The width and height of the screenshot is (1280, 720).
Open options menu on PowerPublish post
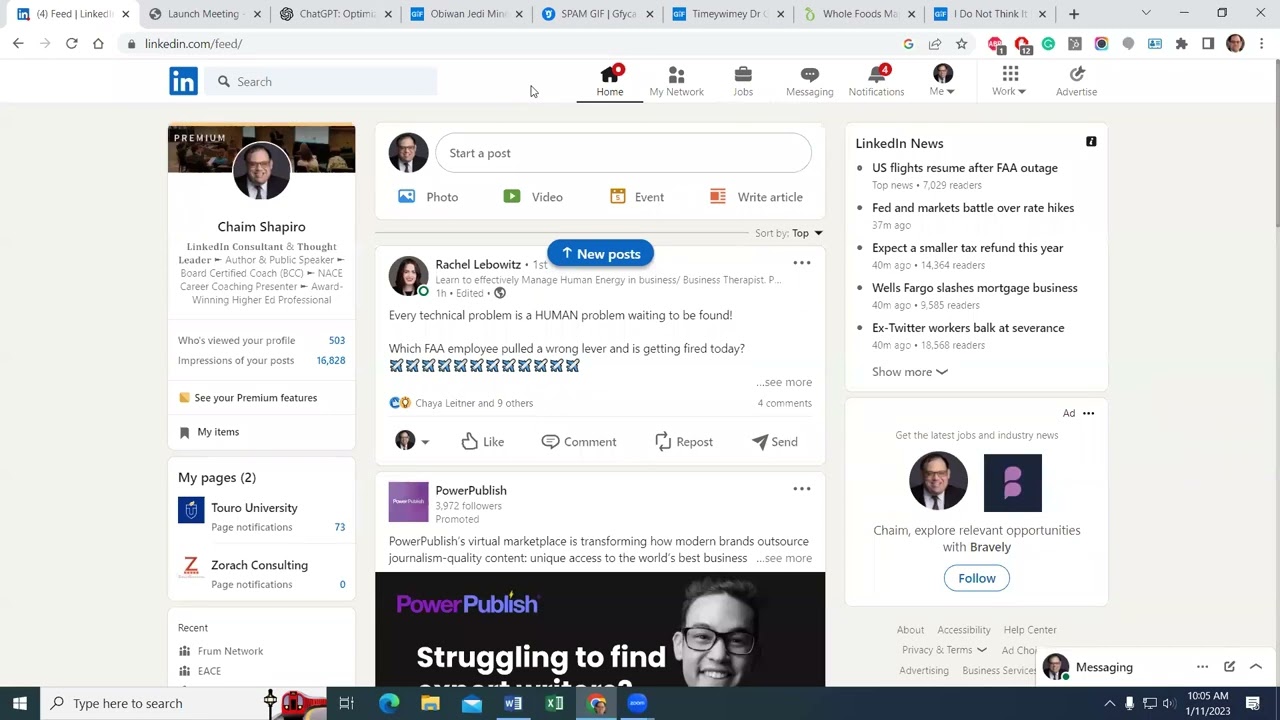[x=801, y=489]
